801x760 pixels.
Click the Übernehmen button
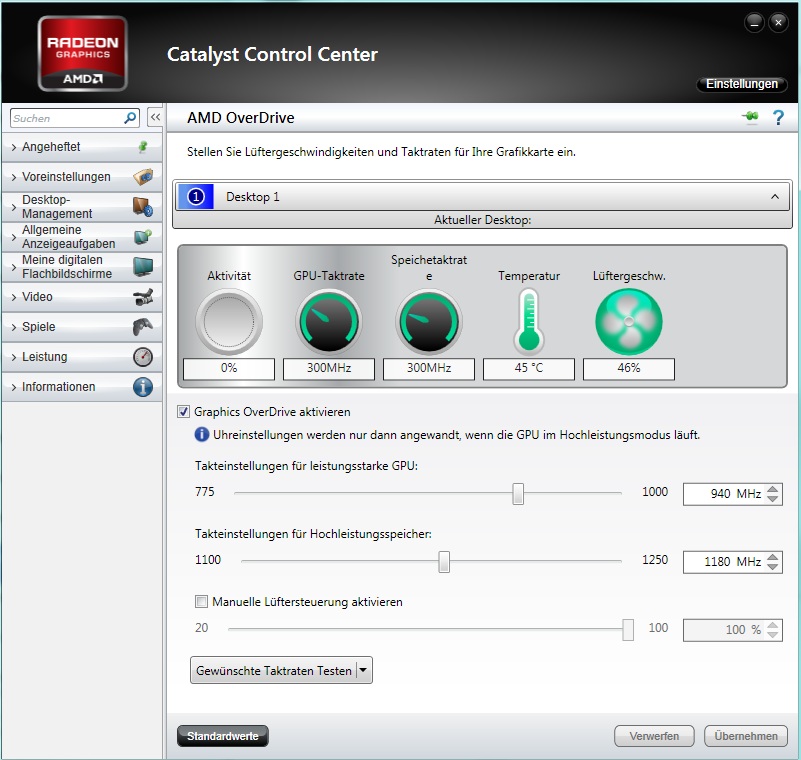click(746, 736)
